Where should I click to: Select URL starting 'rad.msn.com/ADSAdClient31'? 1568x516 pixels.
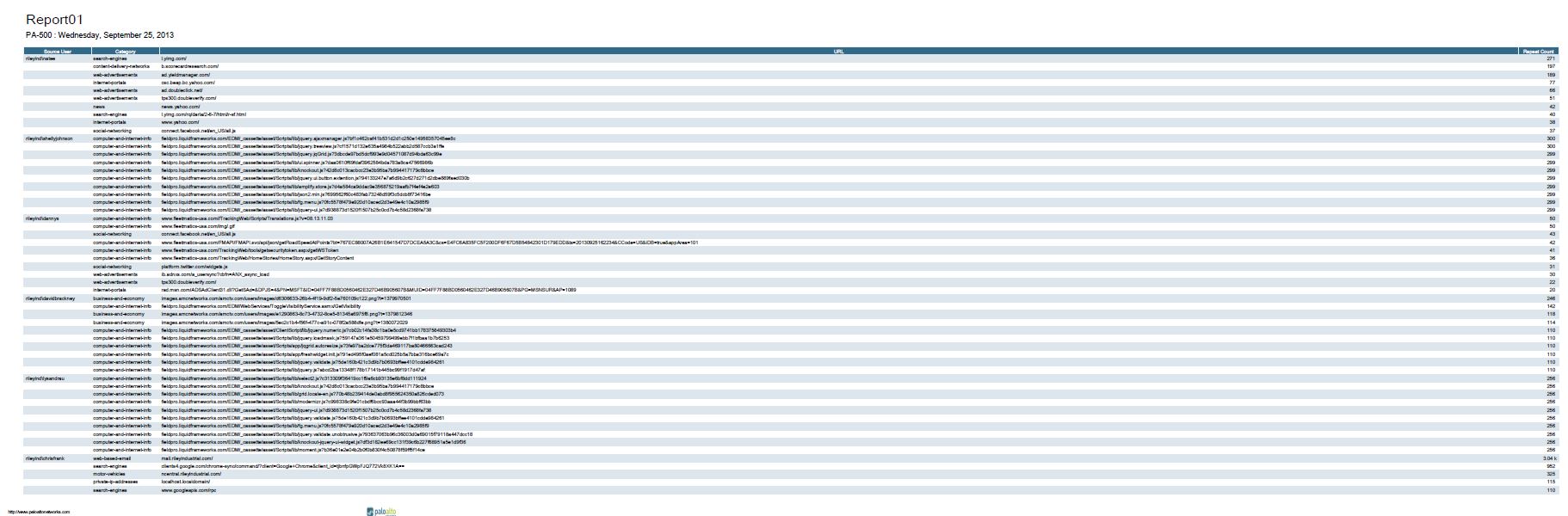(x=368, y=290)
